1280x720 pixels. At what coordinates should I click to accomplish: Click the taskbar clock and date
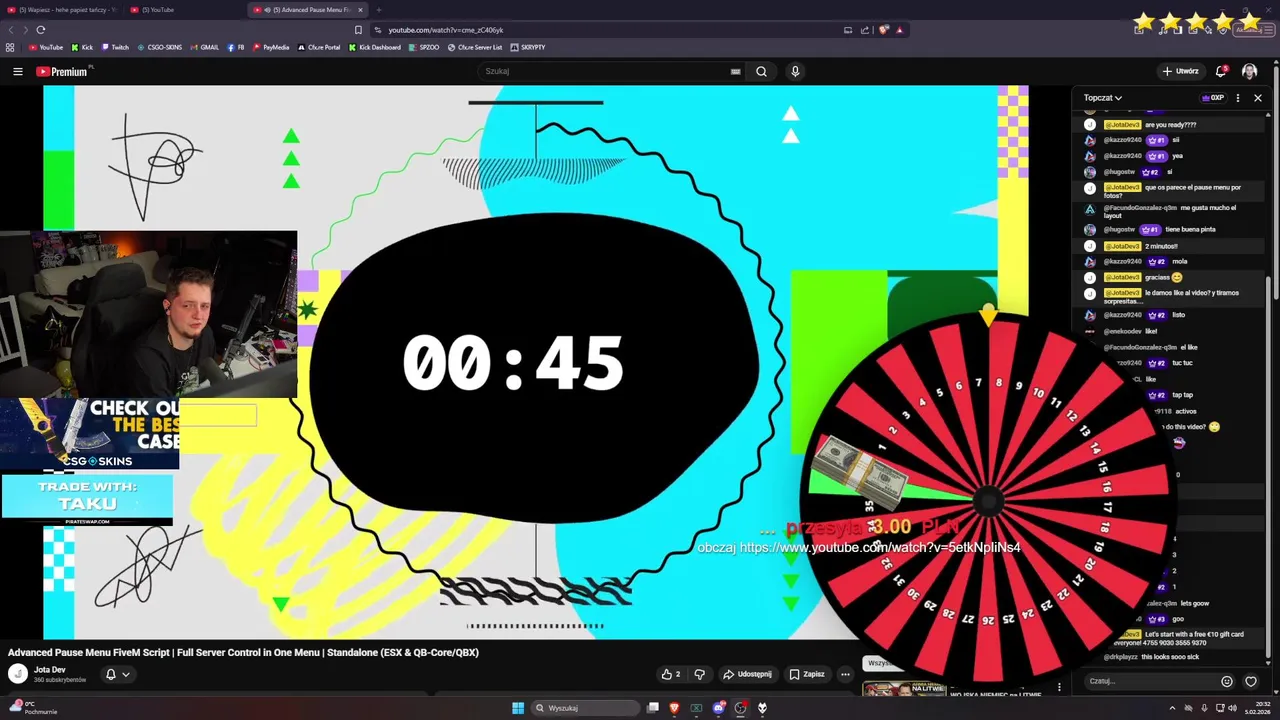click(x=1256, y=708)
